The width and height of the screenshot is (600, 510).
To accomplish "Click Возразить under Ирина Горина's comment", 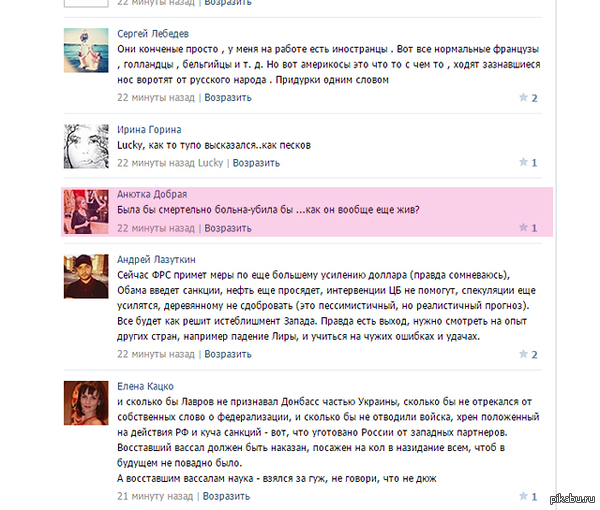I will (256, 163).
